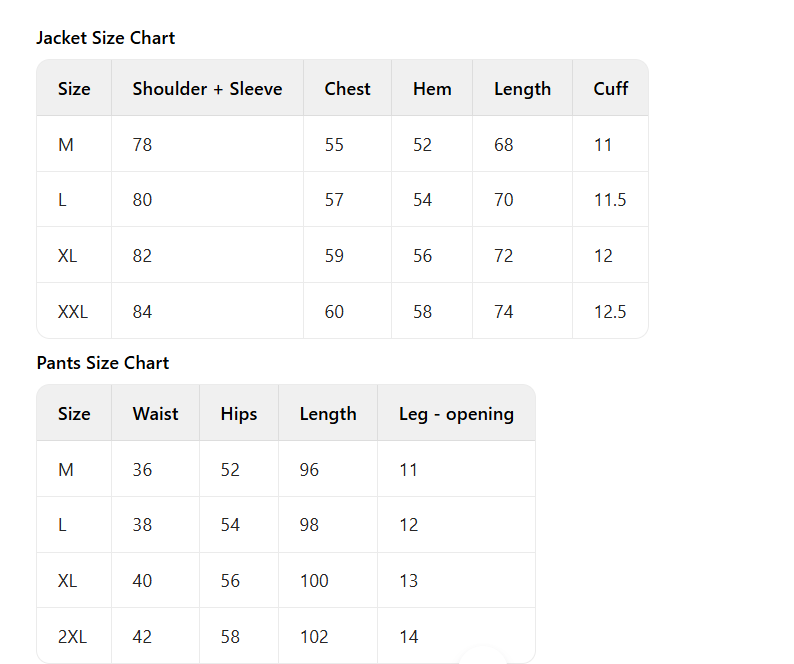Click the jacket chart Length header
Image resolution: width=794 pixels, height=664 pixels.
(x=522, y=89)
